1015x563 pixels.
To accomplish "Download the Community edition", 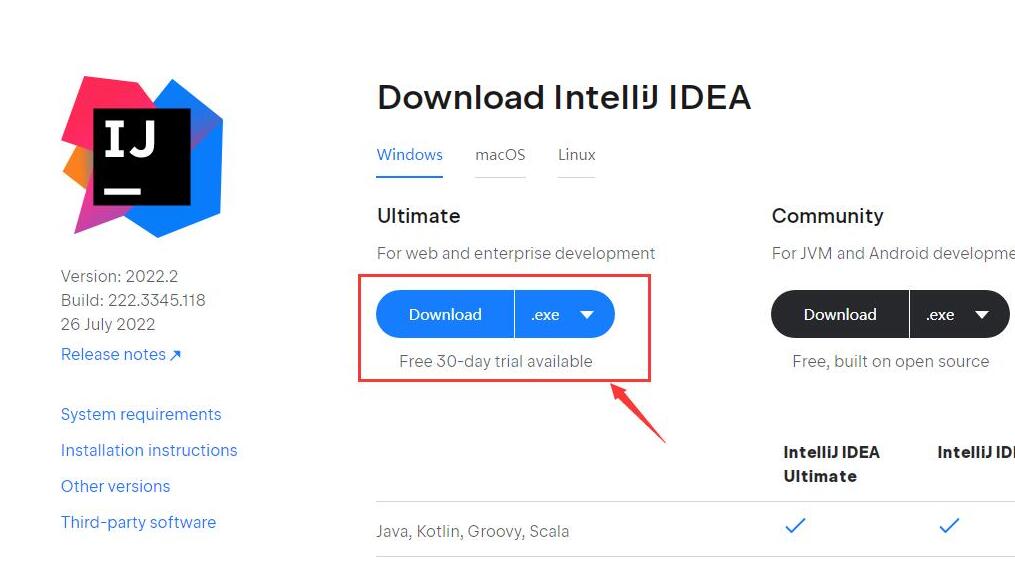I will pyautogui.click(x=840, y=315).
